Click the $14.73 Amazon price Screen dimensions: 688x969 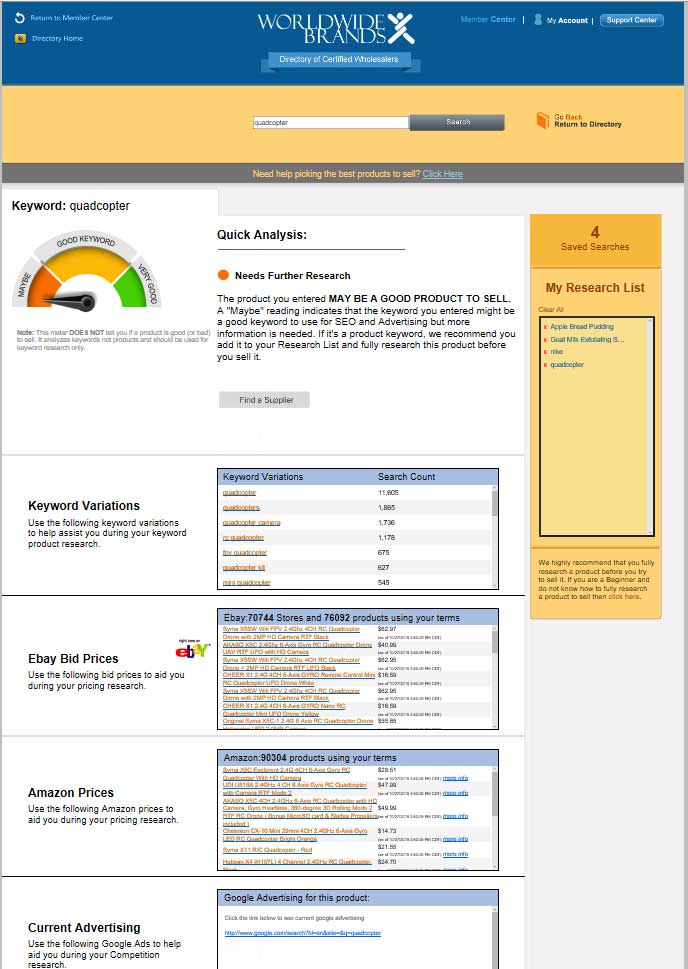pyautogui.click(x=386, y=831)
